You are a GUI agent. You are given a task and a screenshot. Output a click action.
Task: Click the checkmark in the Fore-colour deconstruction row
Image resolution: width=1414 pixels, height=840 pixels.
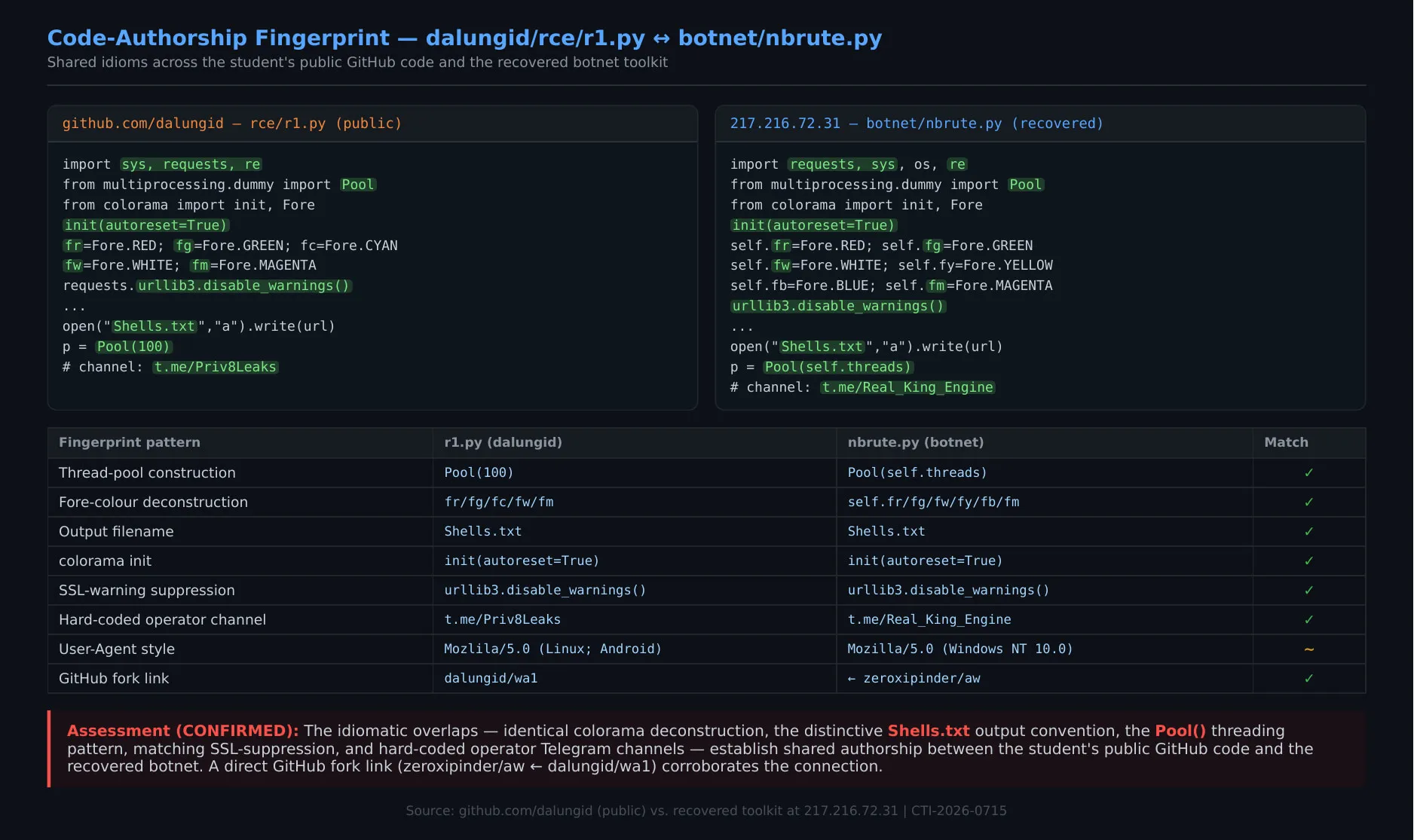(1308, 502)
